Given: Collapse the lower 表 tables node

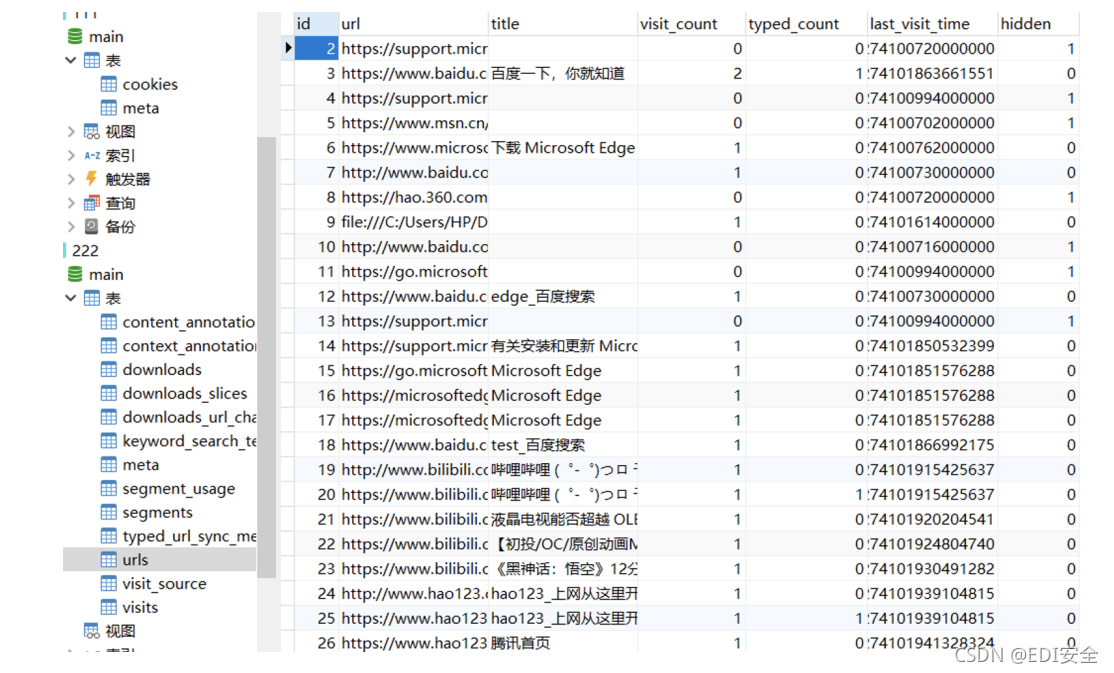Looking at the screenshot, I should [70, 298].
